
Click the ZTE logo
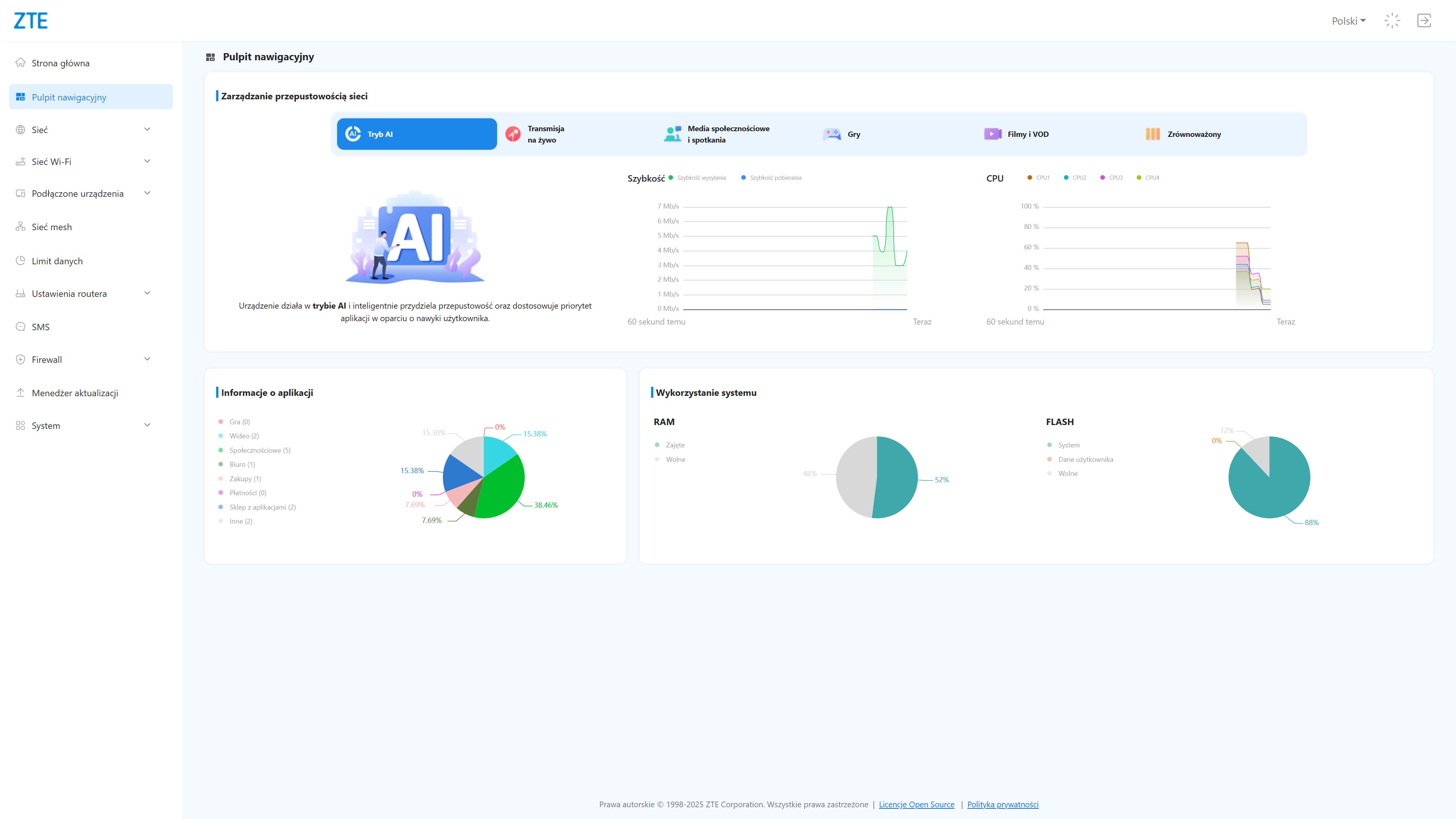tap(30, 21)
